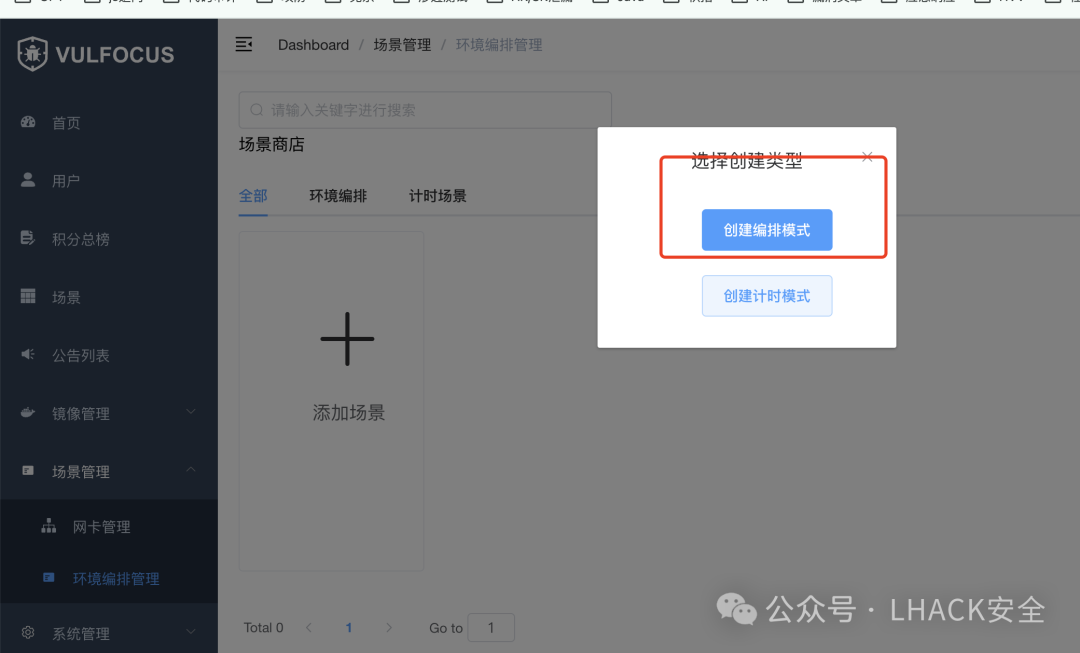Select the 积分总榜 scoreboard icon
Screen dimensions: 1080x653
28,238
